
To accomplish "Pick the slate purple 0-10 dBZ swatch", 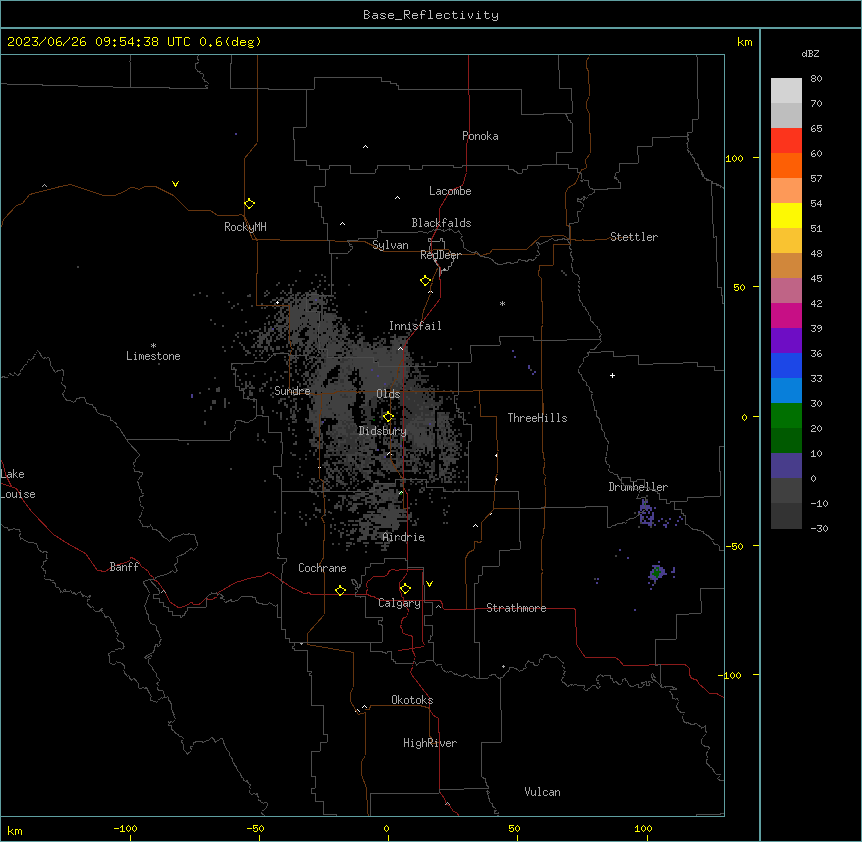I will click(786, 465).
